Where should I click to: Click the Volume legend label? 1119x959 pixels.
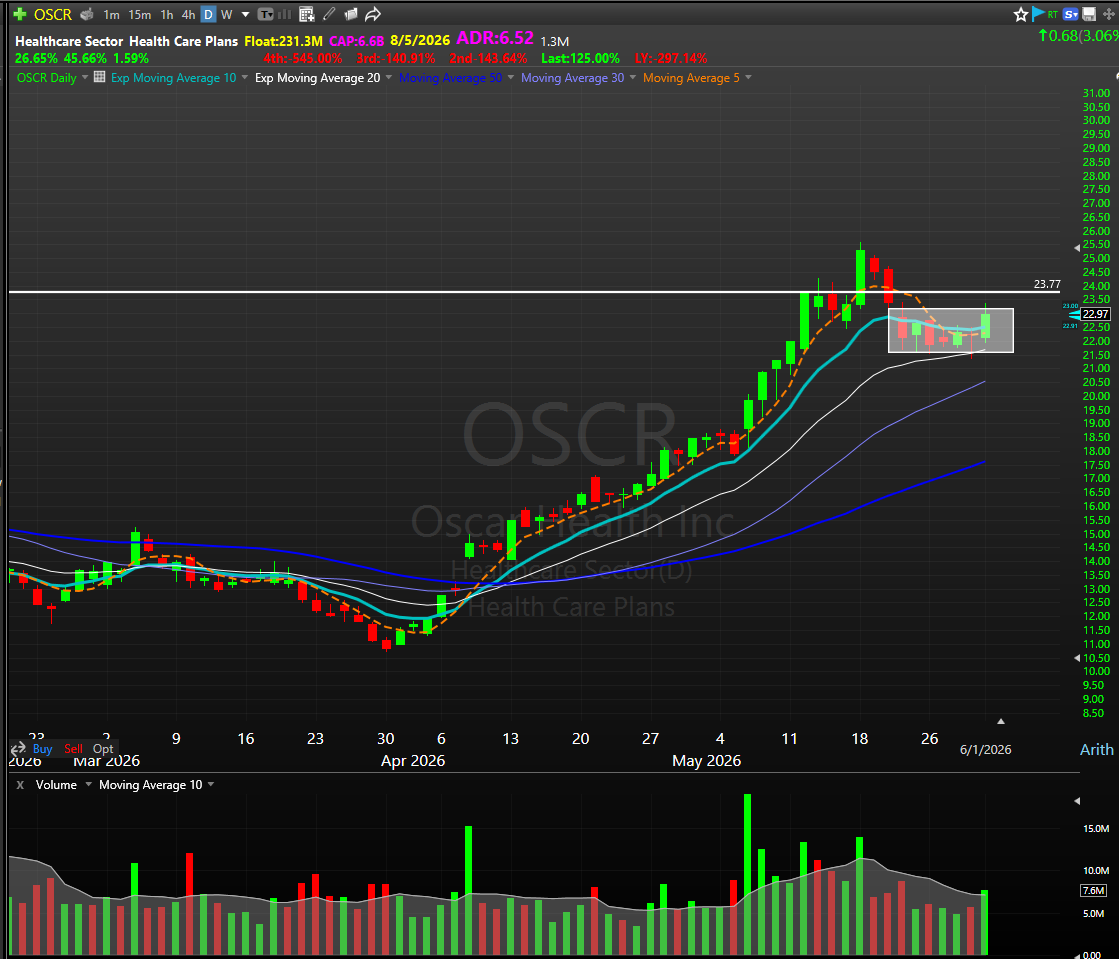point(56,785)
